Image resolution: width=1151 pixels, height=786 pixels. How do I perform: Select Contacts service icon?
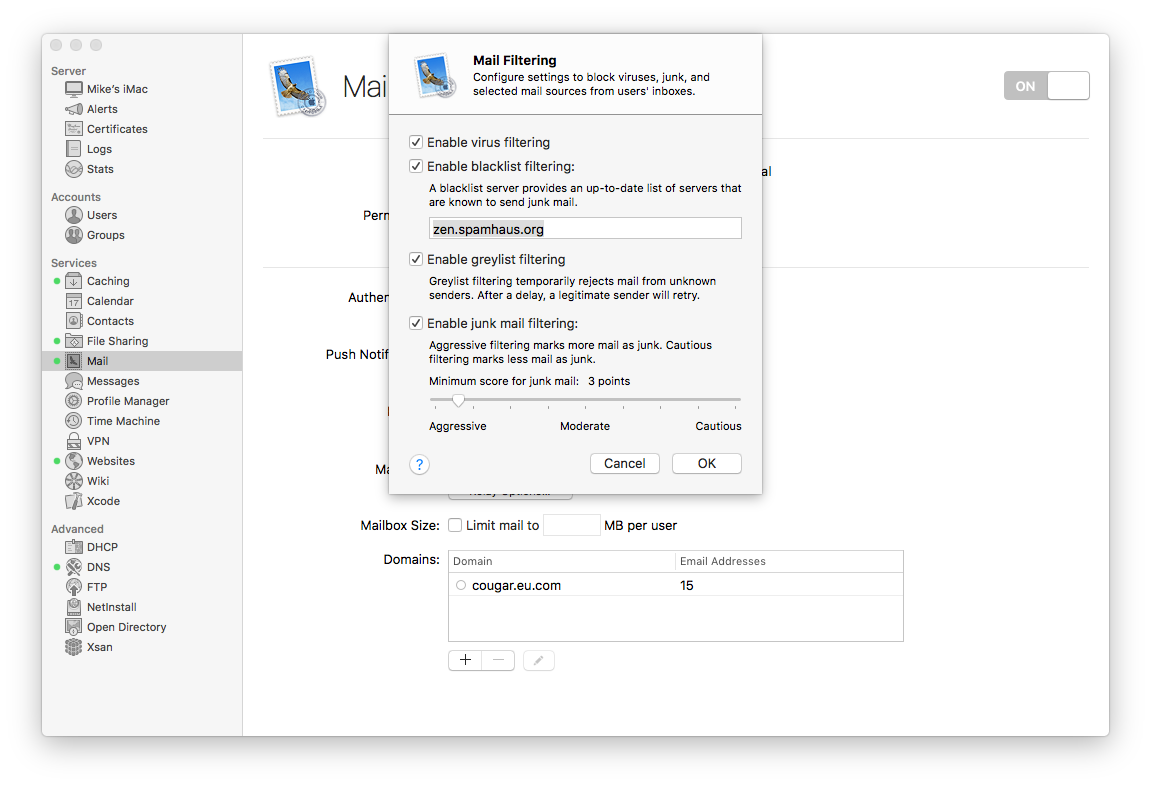click(x=73, y=321)
